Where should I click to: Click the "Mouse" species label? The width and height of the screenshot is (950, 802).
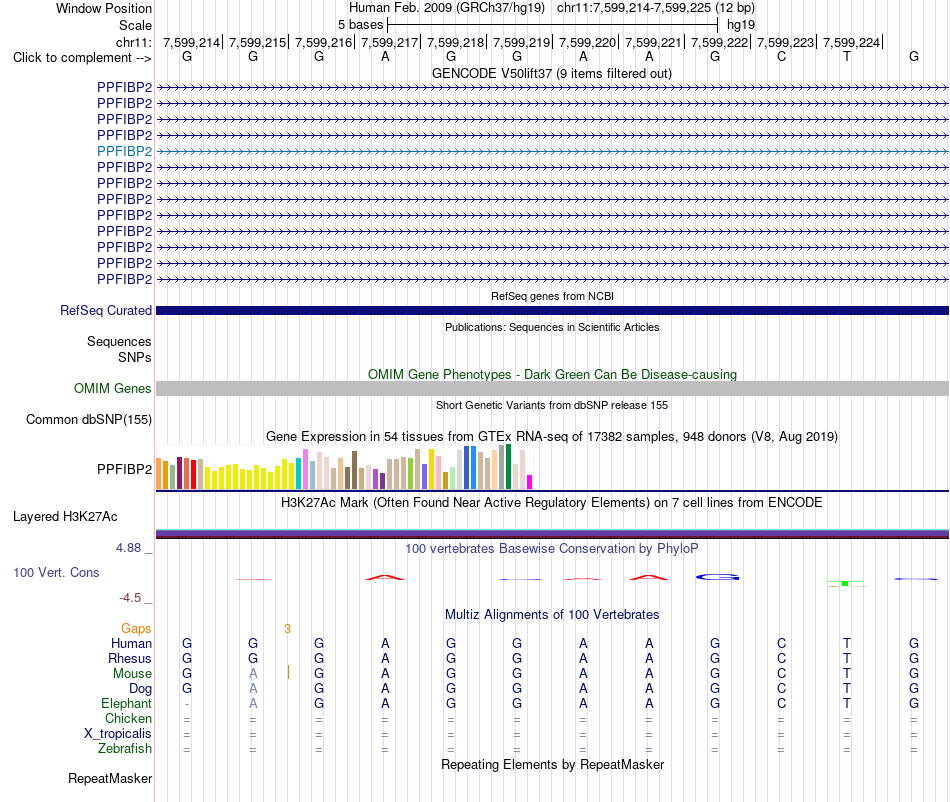(x=132, y=674)
